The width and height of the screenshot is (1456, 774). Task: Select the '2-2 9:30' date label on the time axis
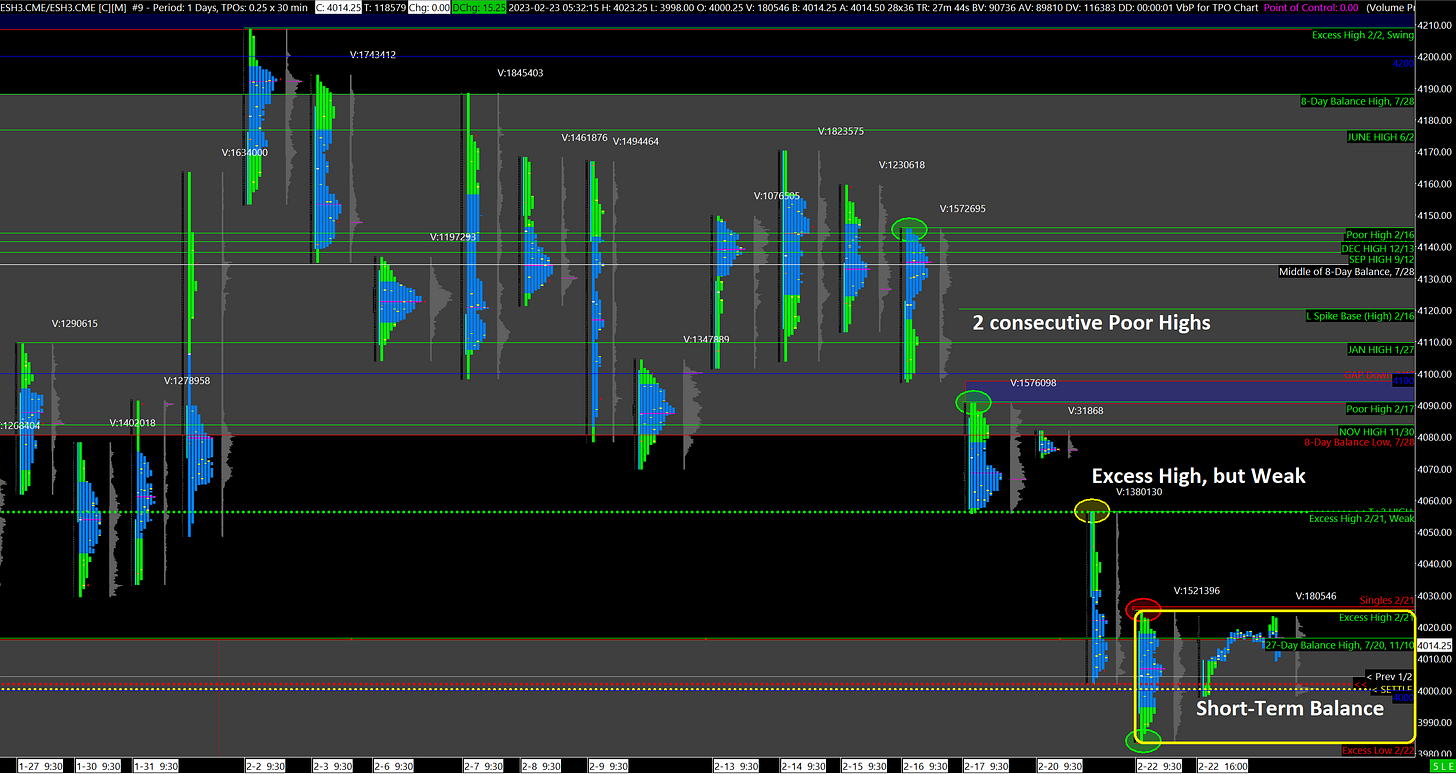click(267, 766)
